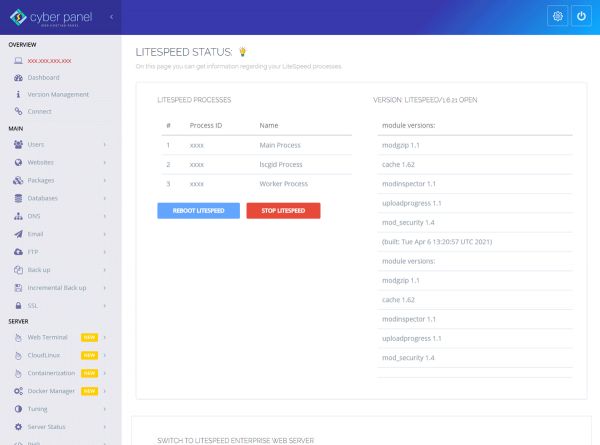Screen dimensions: 600x445
Task: Click the Stop LiteSpeed button
Action: point(283,211)
